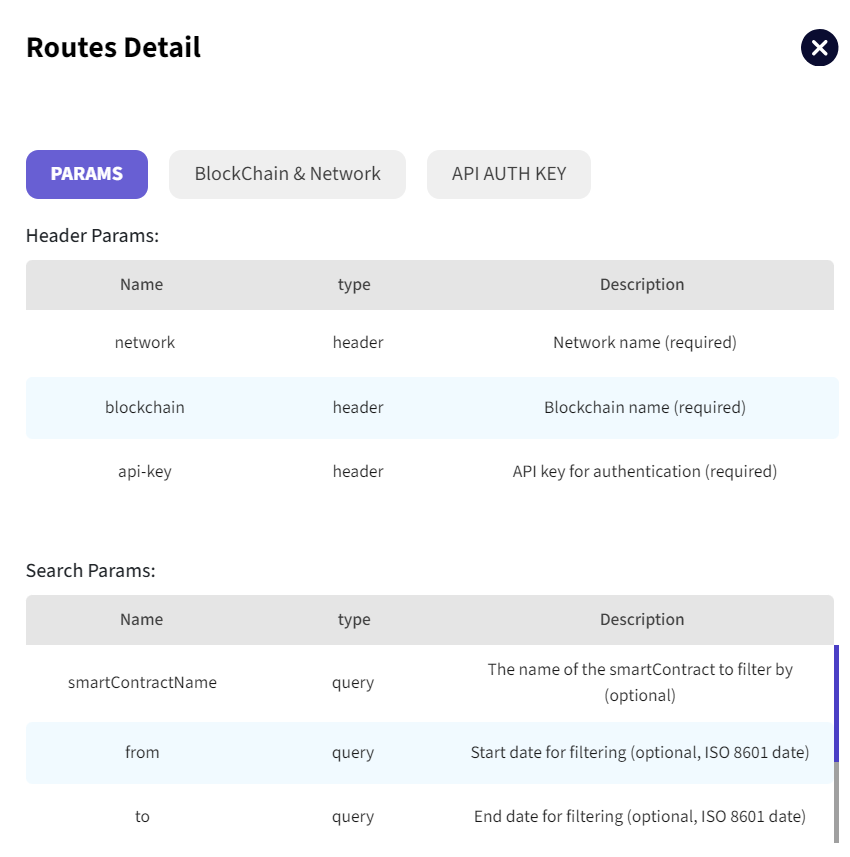This screenshot has width=850, height=857.
Task: Click the Routes Detail heading
Action: click(x=113, y=48)
